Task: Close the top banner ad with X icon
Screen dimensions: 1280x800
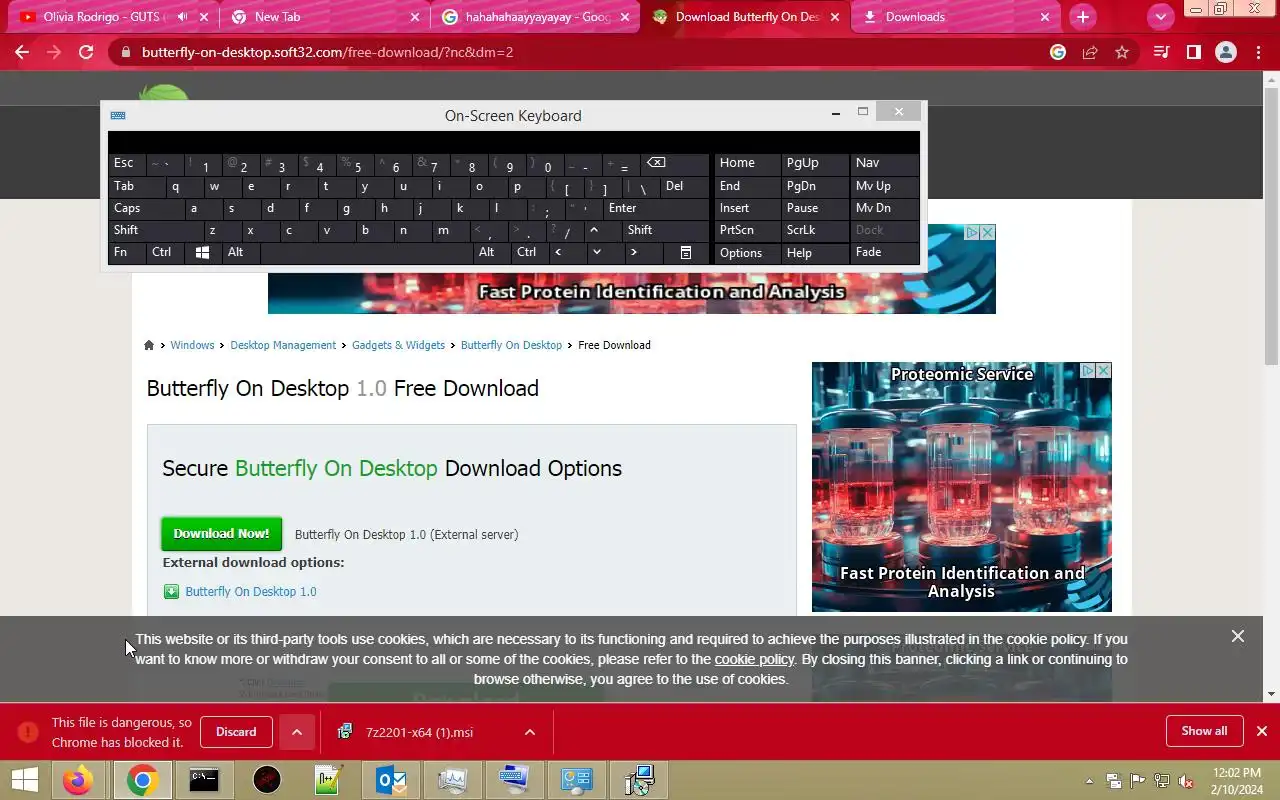Action: click(x=988, y=232)
